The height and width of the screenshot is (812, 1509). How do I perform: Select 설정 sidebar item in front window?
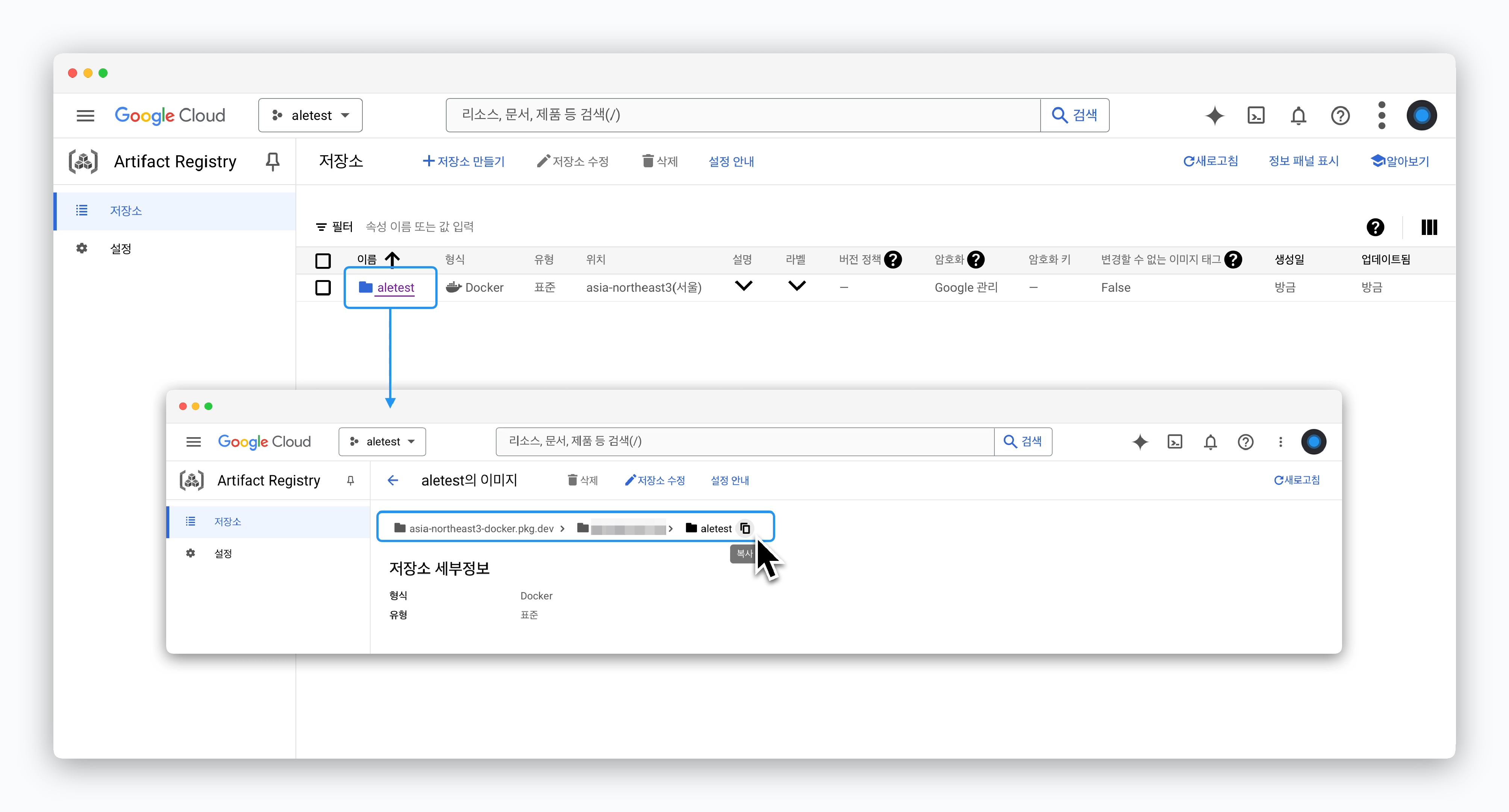268,554
